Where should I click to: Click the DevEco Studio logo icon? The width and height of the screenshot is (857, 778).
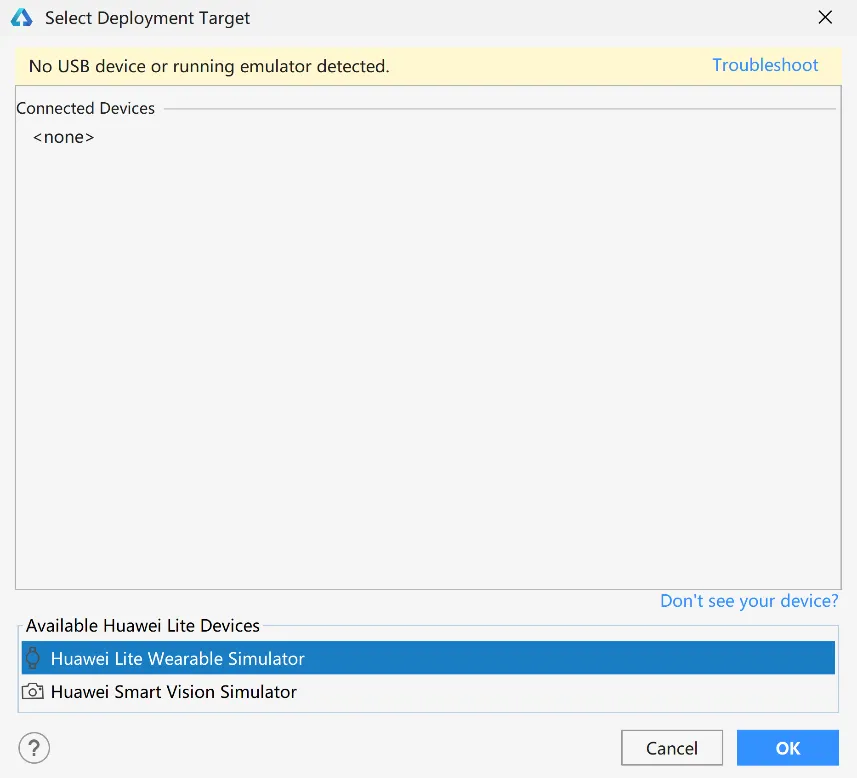coord(22,17)
